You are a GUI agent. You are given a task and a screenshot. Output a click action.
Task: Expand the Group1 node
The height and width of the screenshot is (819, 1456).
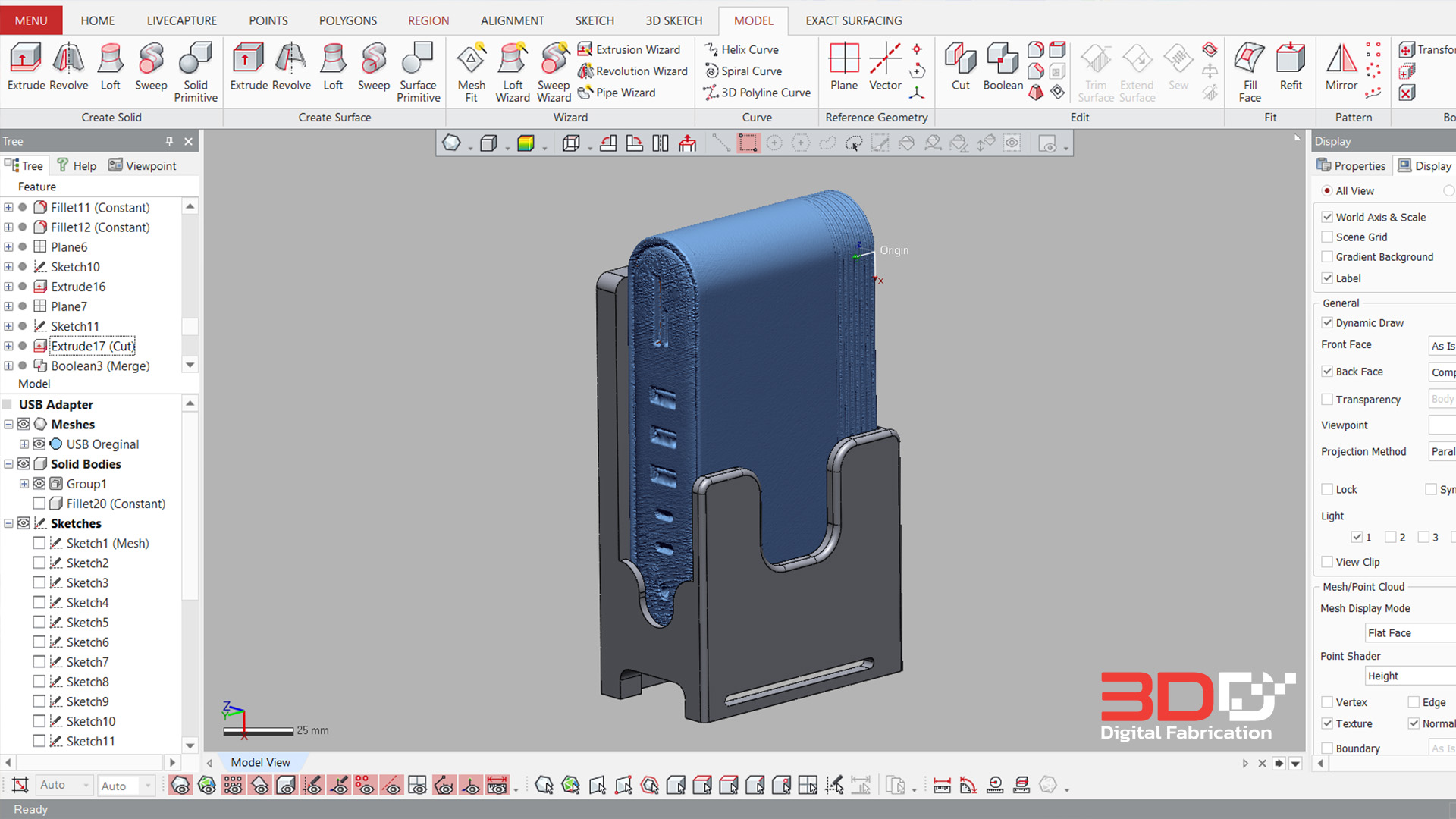tap(24, 483)
